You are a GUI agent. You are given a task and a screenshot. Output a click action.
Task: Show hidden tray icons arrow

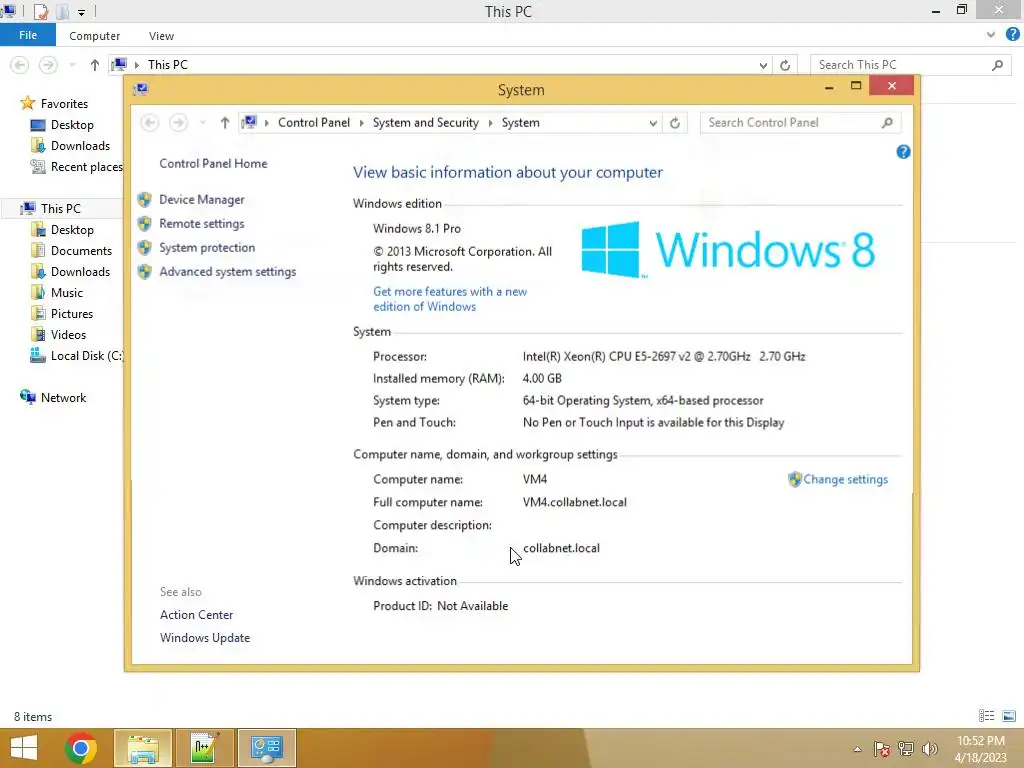pyautogui.click(x=857, y=749)
